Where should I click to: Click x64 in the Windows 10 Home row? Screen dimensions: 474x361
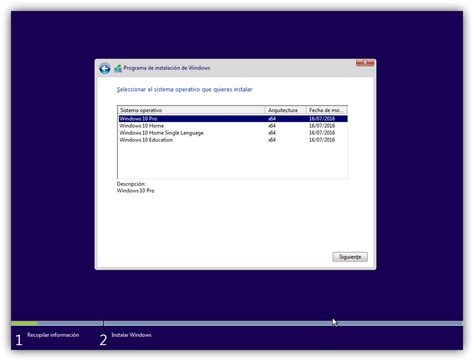pos(272,126)
